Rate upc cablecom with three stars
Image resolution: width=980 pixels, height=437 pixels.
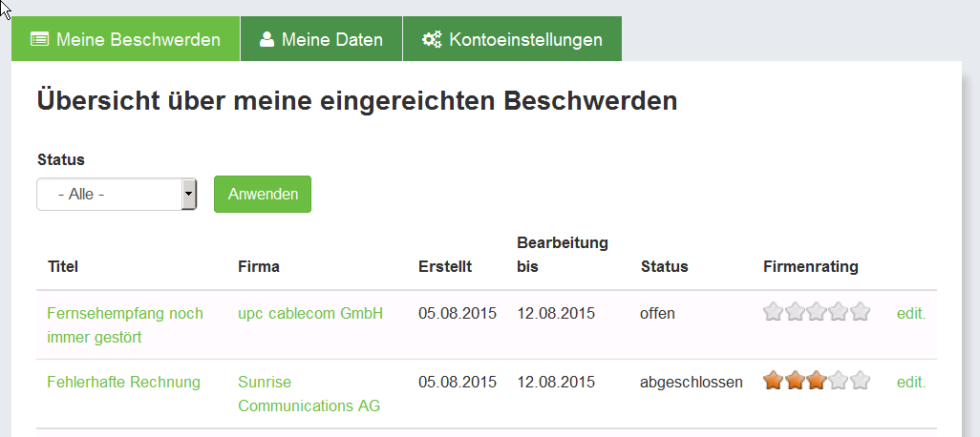(817, 311)
